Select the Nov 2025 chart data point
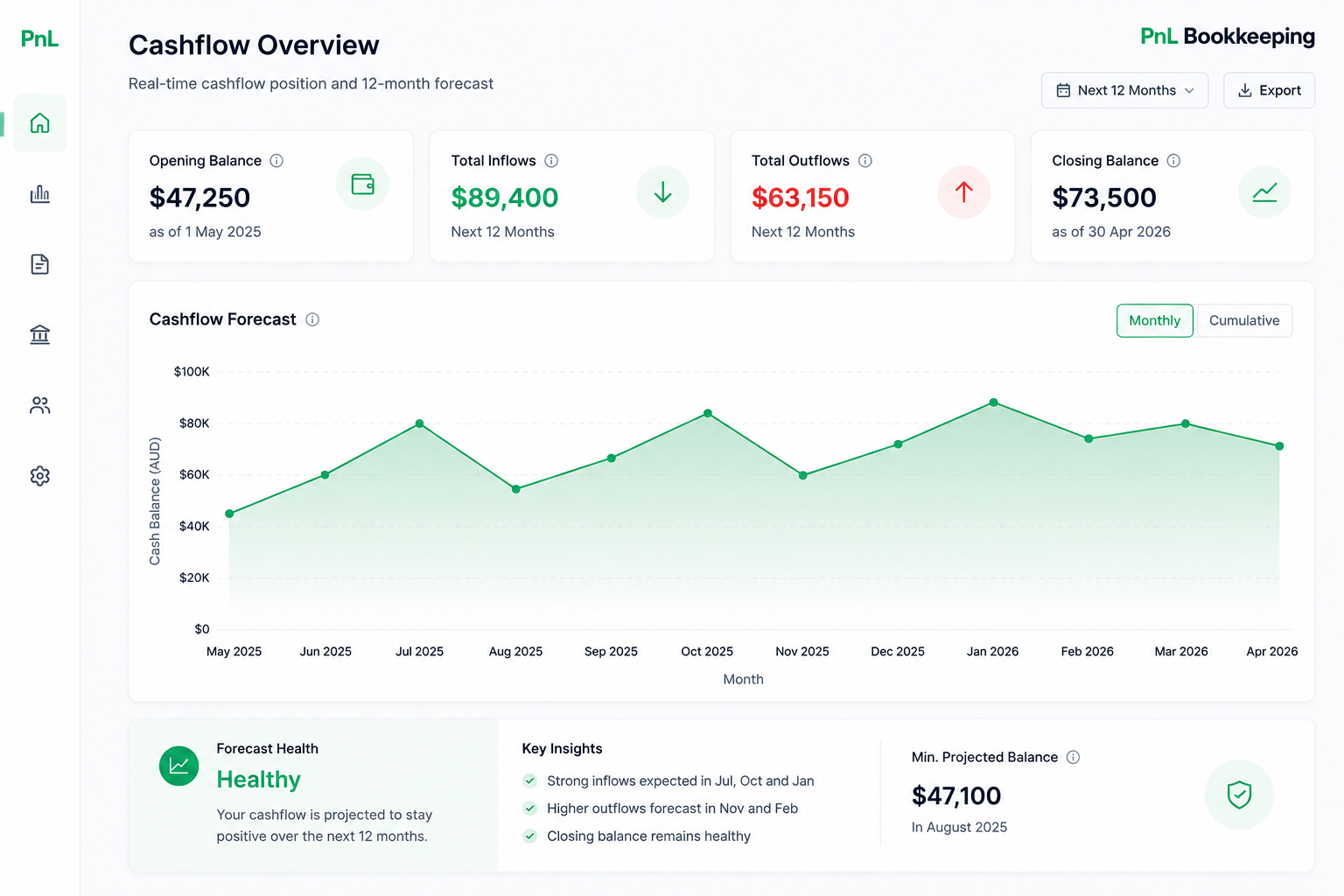The image size is (1344, 896). pyautogui.click(x=803, y=475)
